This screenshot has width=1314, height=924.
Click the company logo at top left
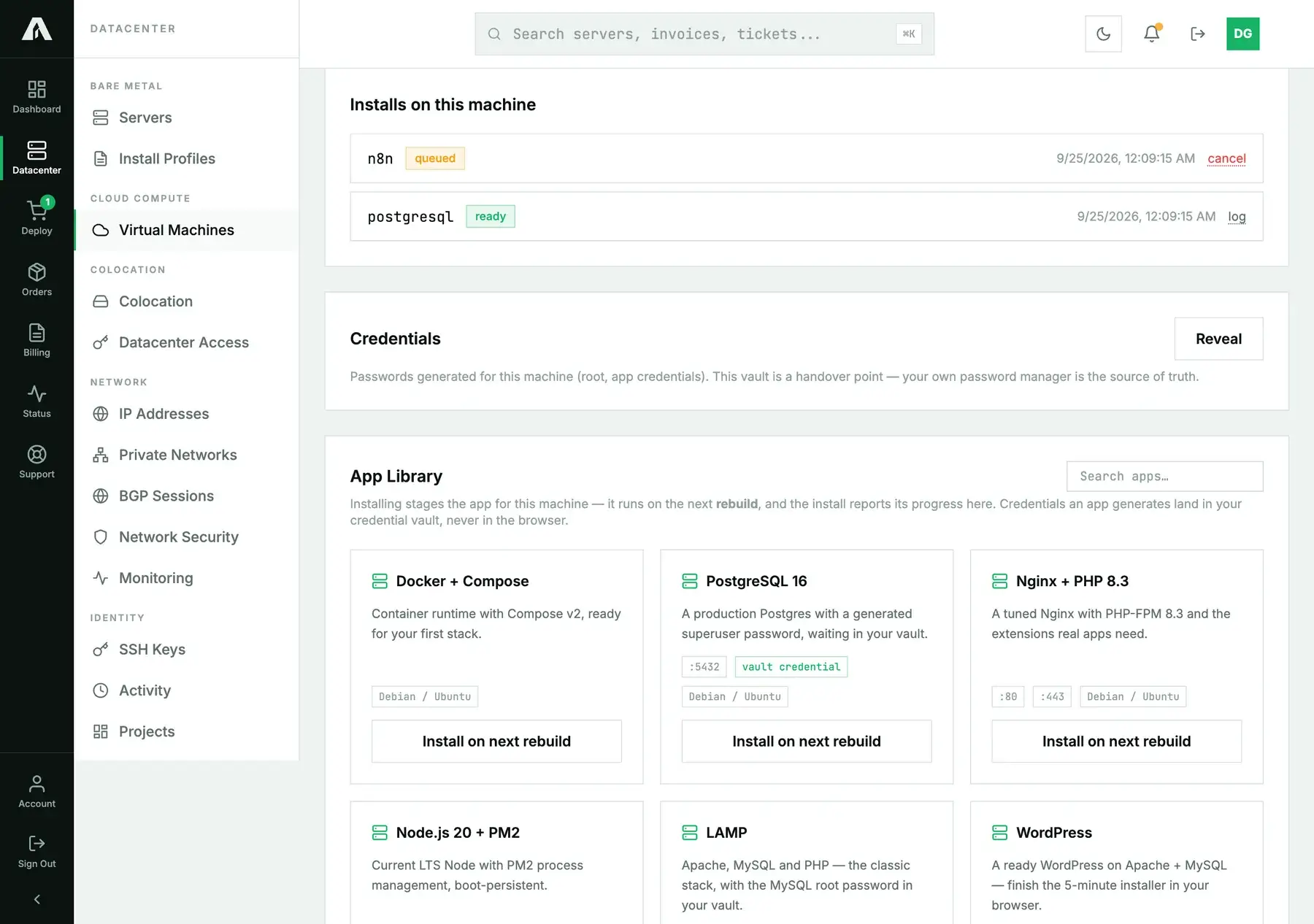(36, 29)
